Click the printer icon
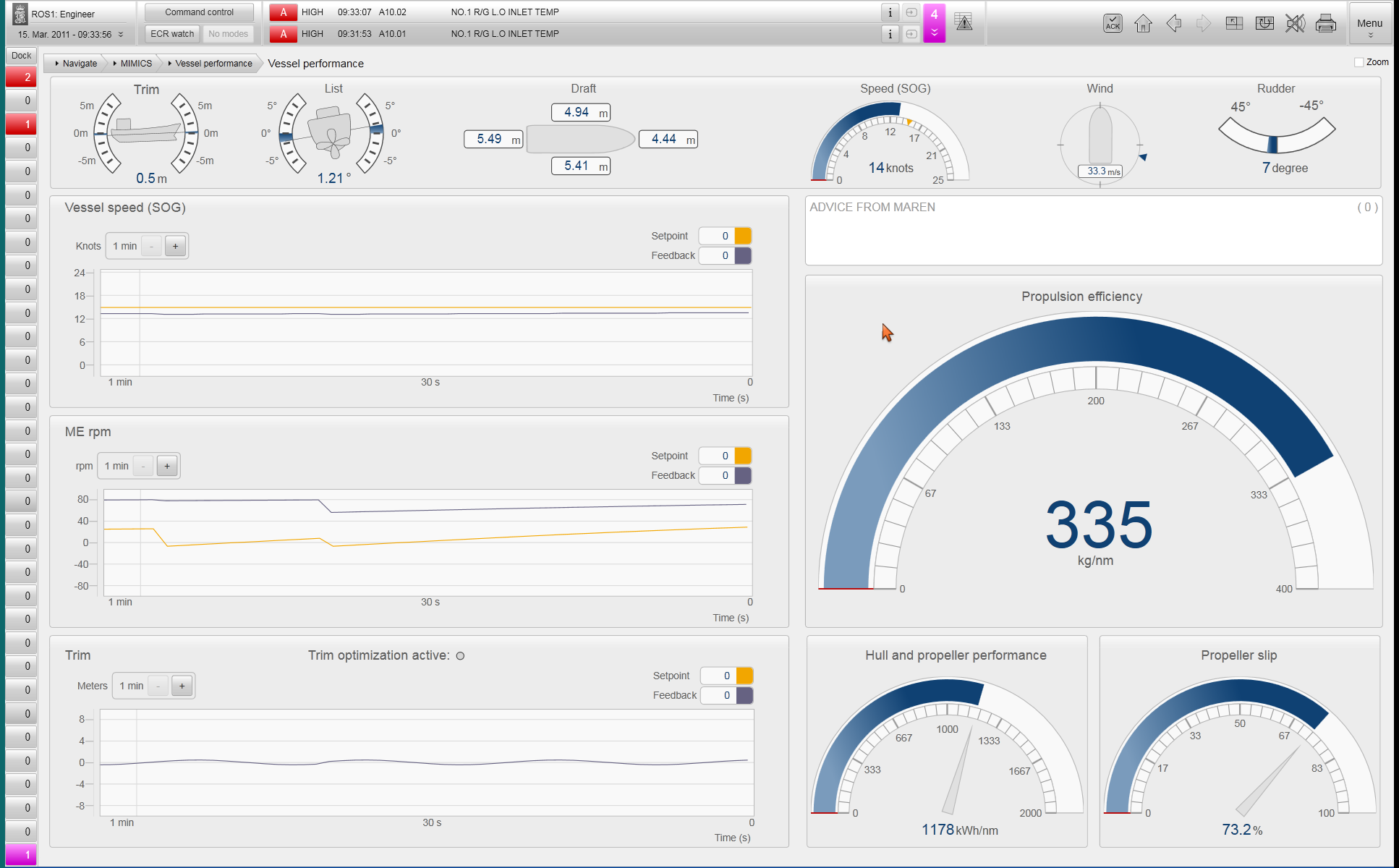This screenshot has height=868, width=1399. [1325, 23]
